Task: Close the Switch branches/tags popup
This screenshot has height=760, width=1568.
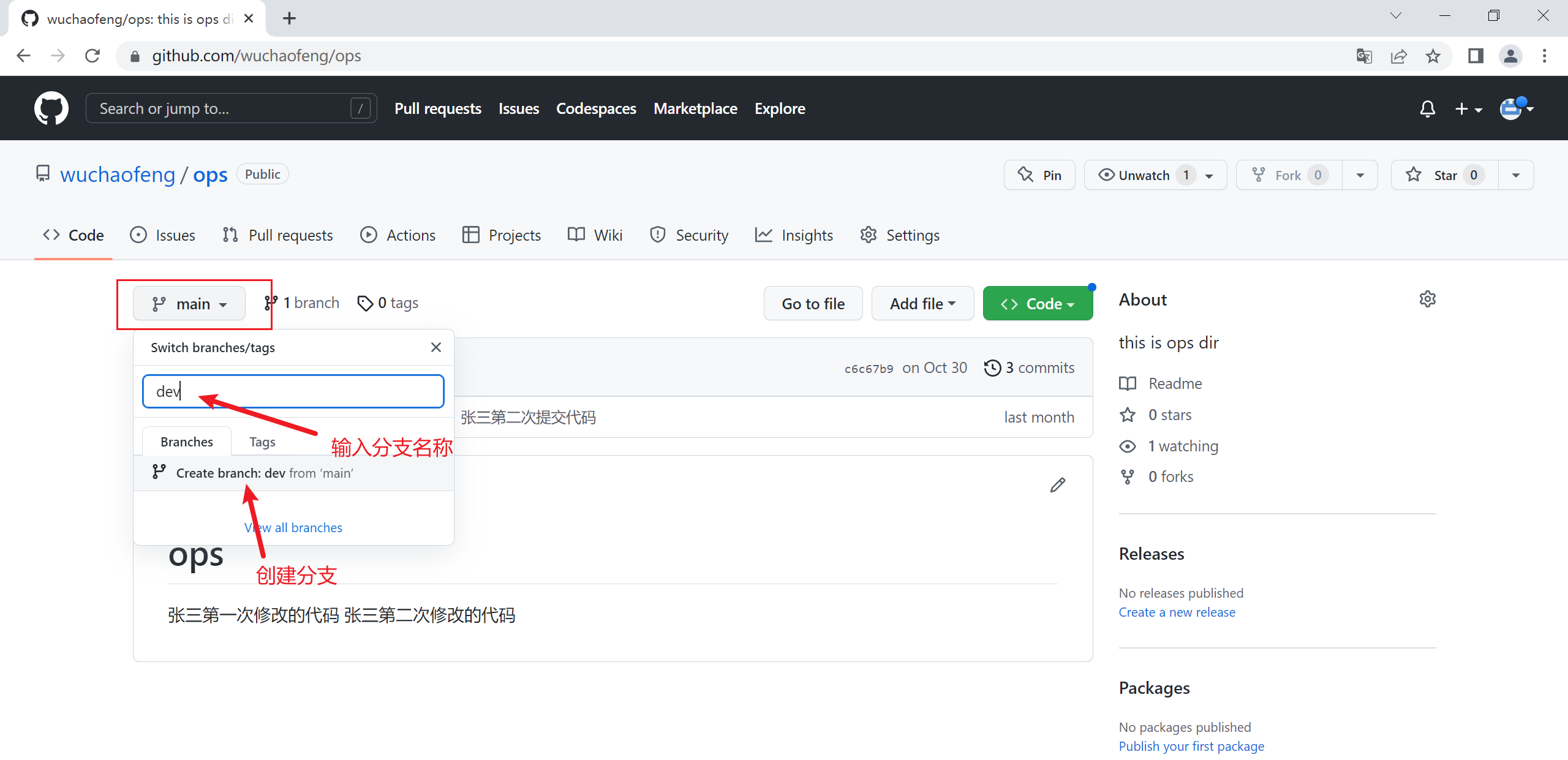Action: [436, 347]
